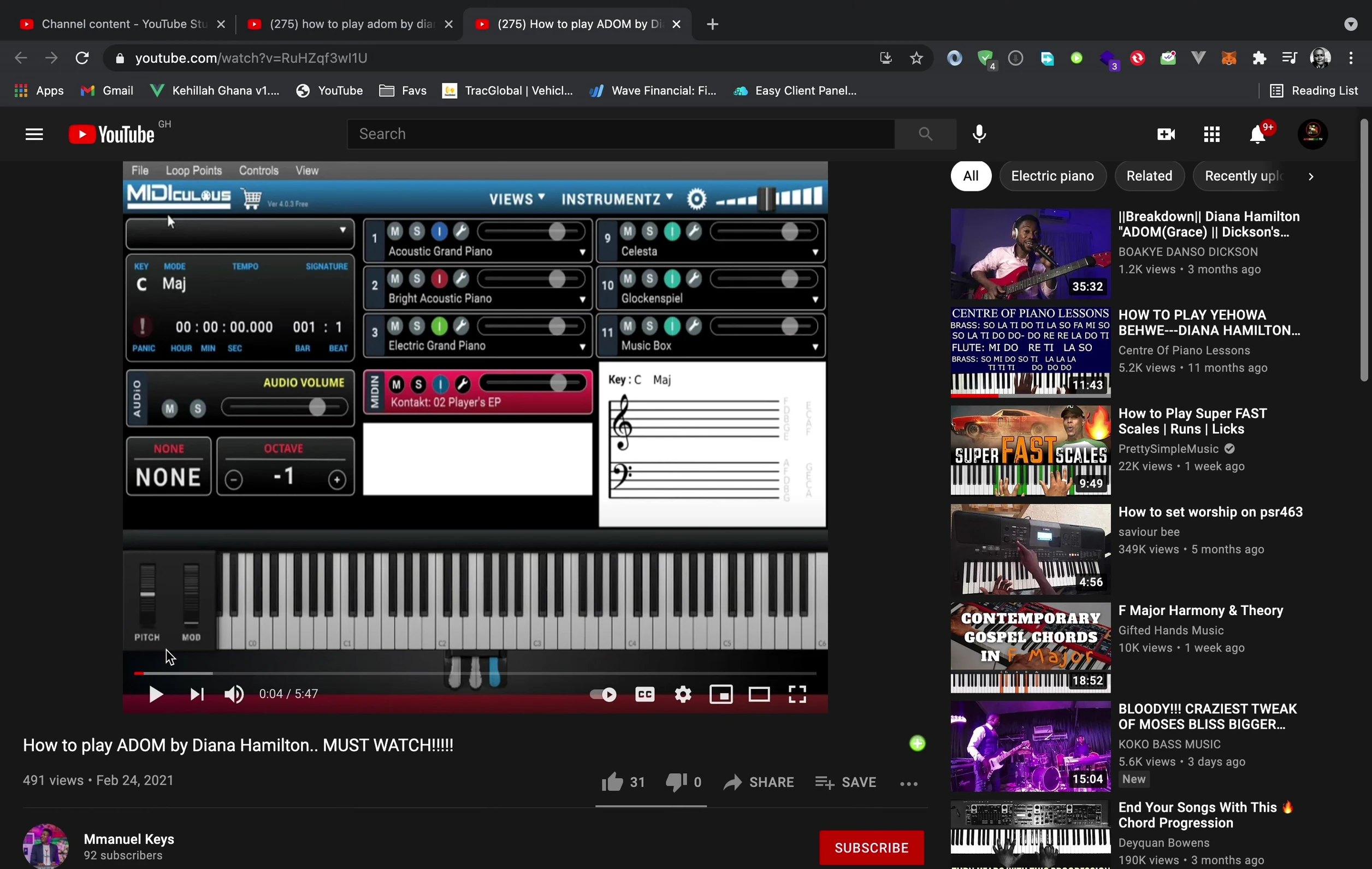Toggle autoplay switch in player
The height and width of the screenshot is (869, 1372).
[604, 694]
